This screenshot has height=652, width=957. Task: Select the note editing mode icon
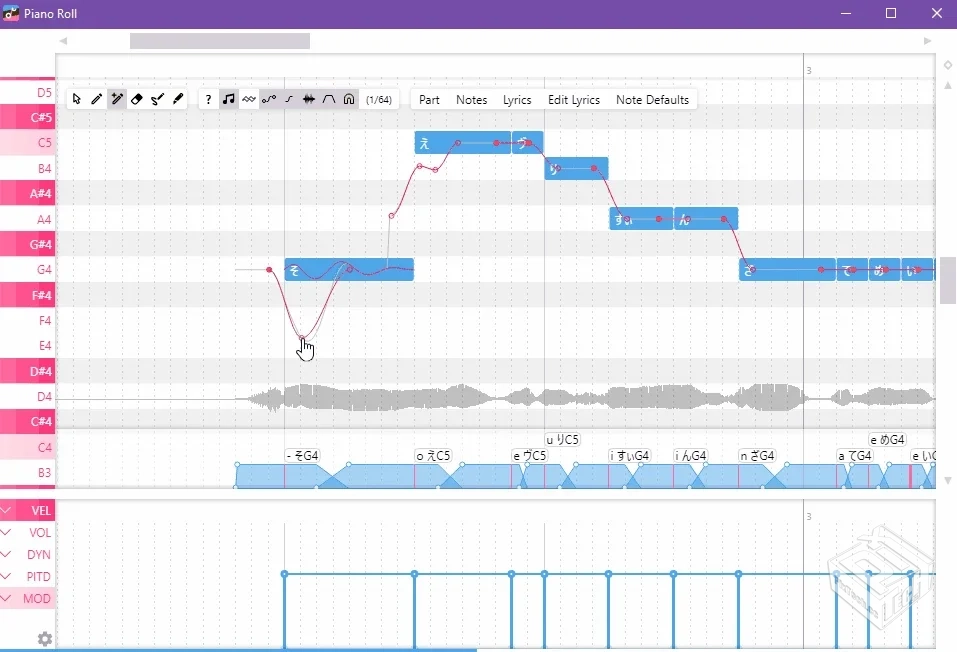pos(228,99)
